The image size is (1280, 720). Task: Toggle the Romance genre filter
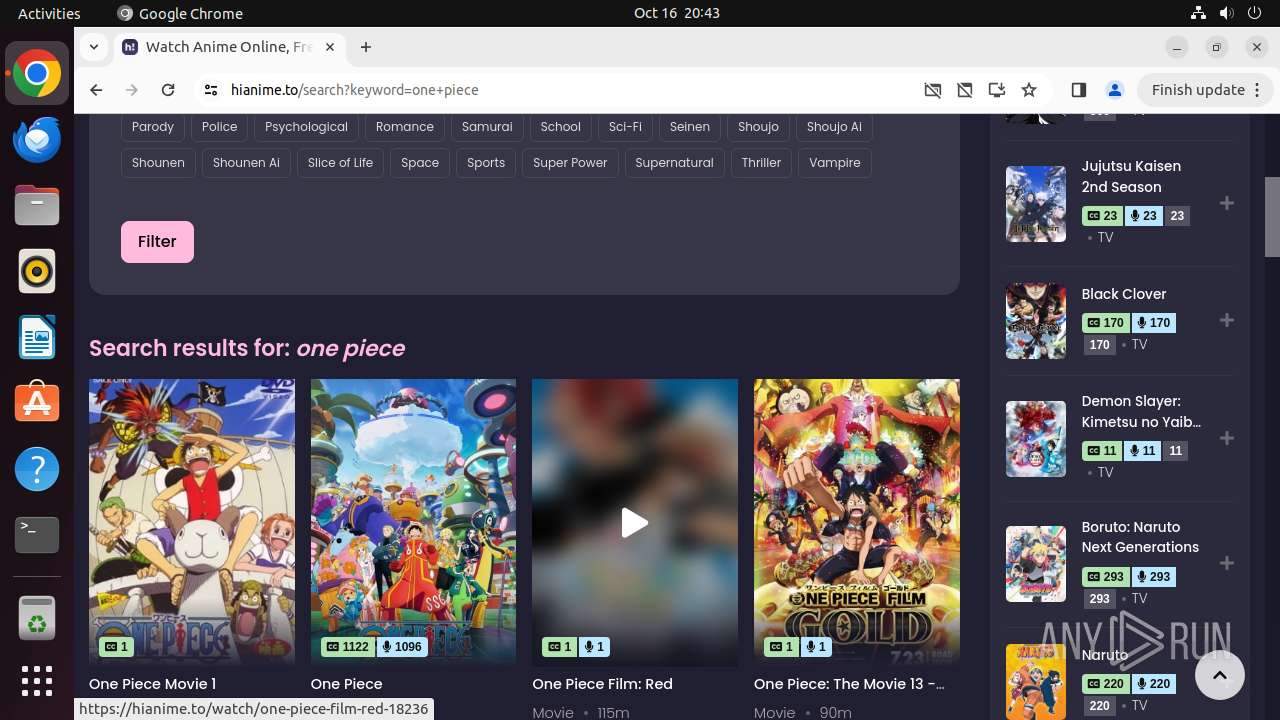(405, 127)
